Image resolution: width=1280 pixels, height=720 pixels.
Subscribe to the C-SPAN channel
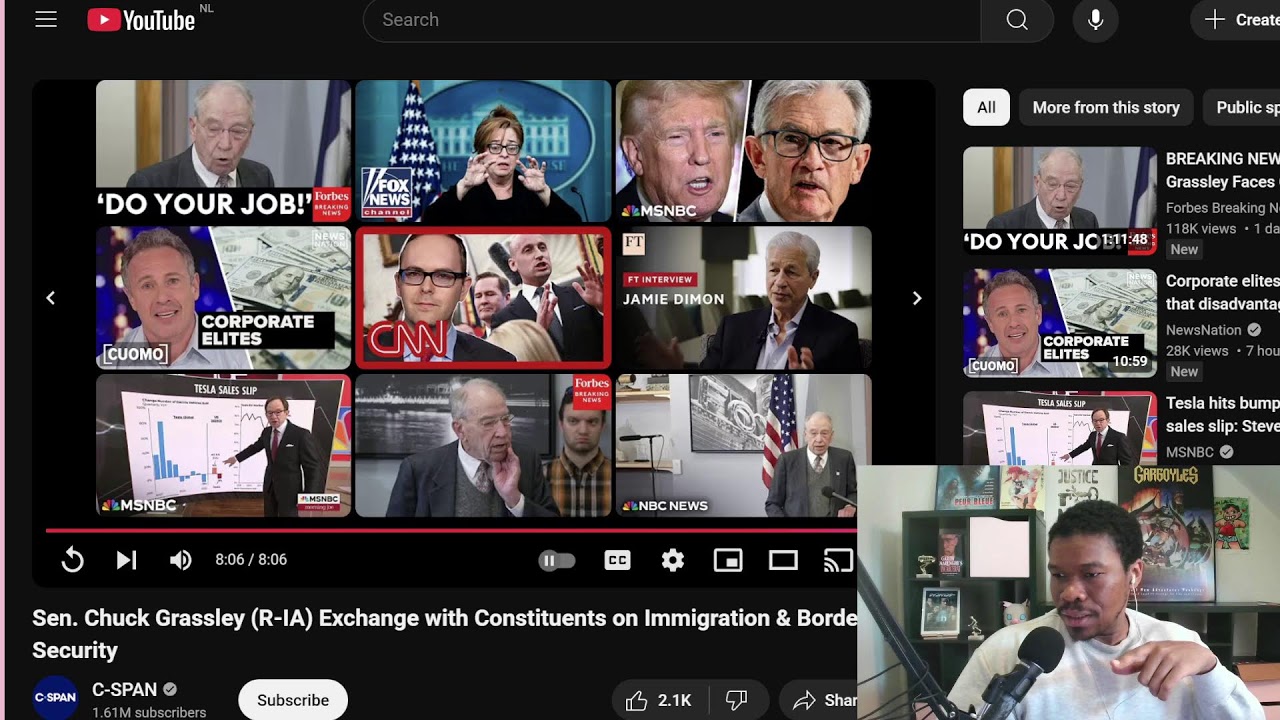[293, 700]
